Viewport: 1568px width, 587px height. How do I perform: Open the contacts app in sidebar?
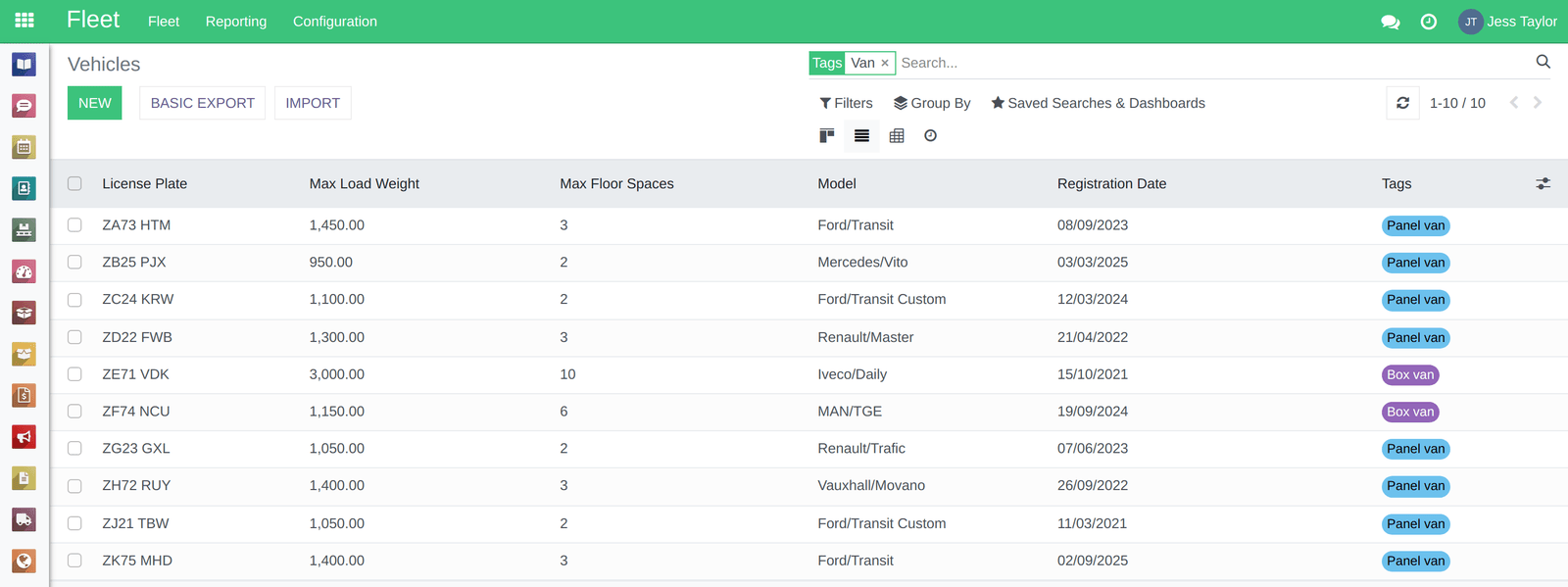coord(24,188)
